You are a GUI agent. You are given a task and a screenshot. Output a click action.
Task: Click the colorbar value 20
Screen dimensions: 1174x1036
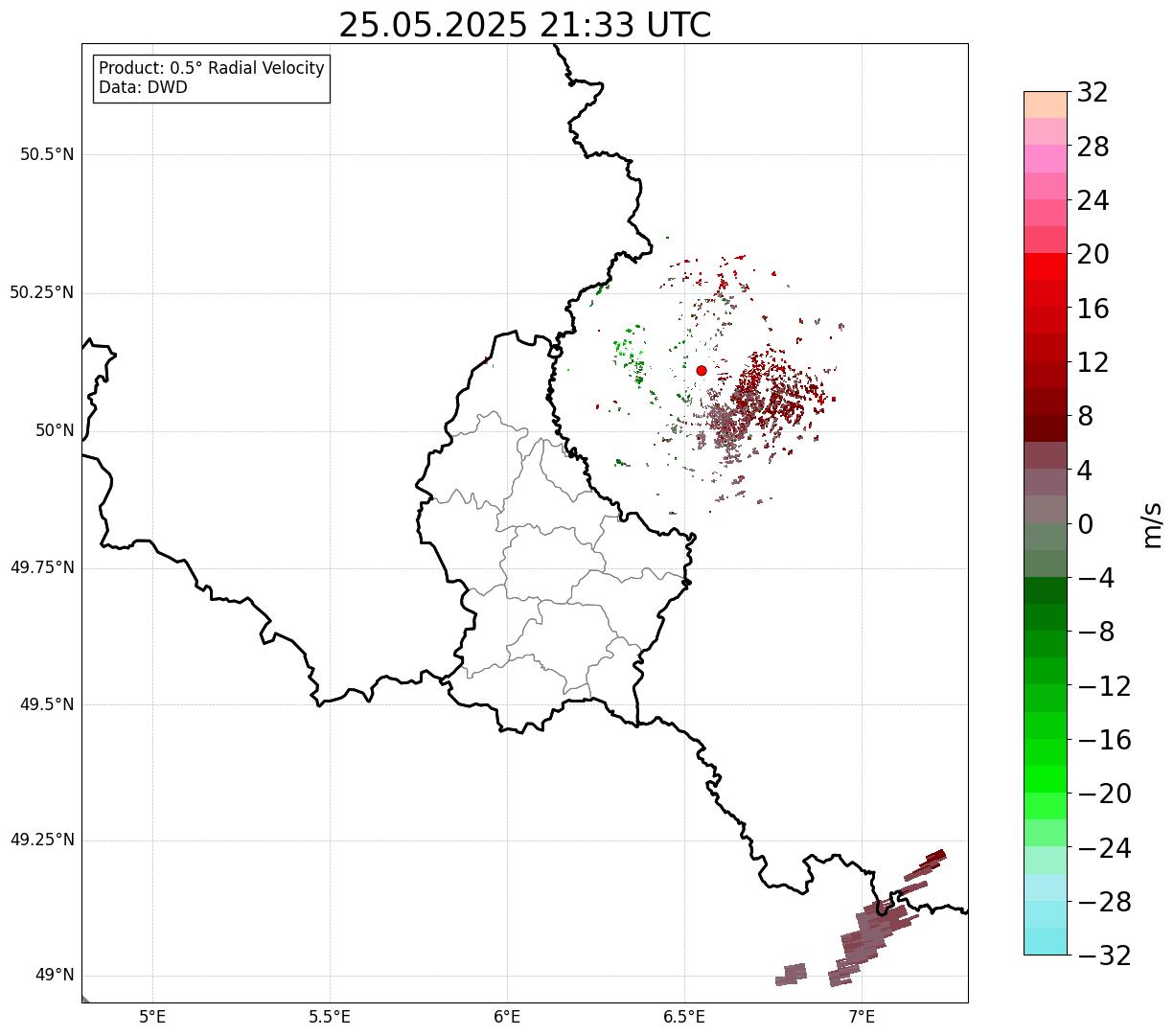pos(1093,255)
